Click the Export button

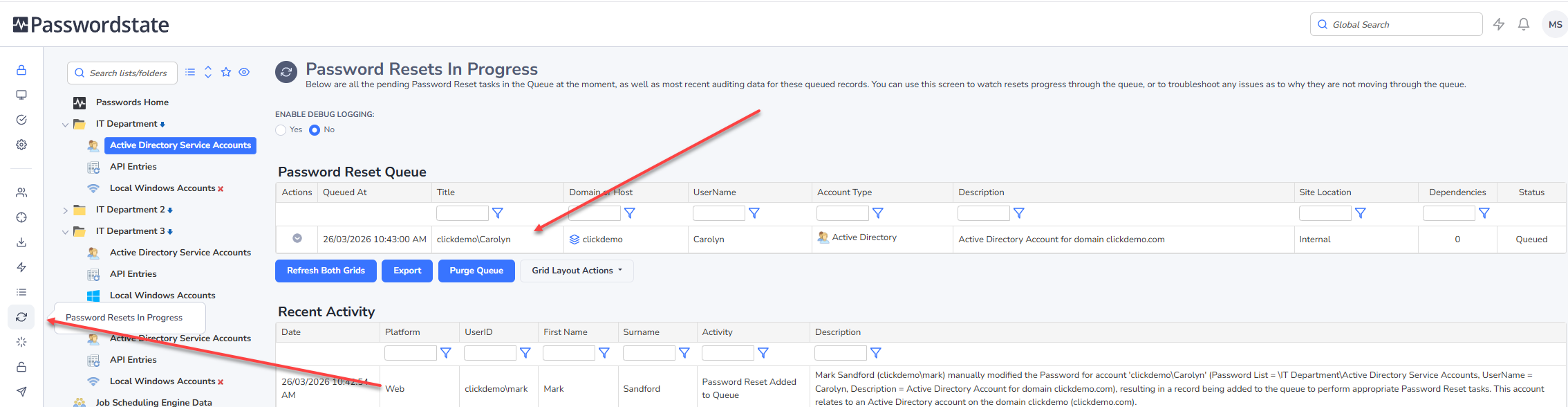[x=407, y=271]
